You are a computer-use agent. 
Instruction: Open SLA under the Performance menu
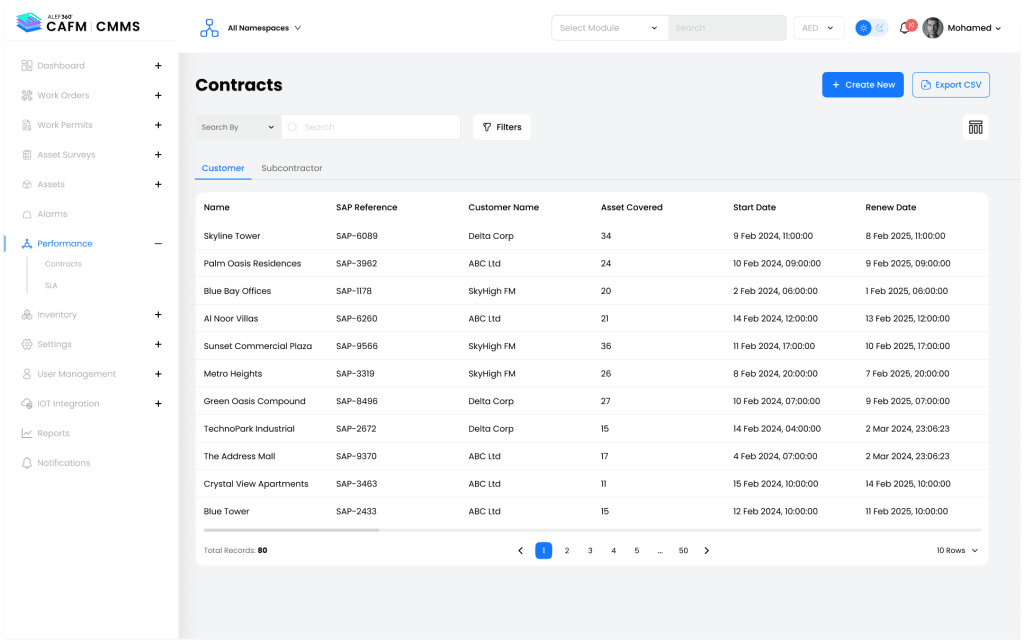[x=51, y=285]
